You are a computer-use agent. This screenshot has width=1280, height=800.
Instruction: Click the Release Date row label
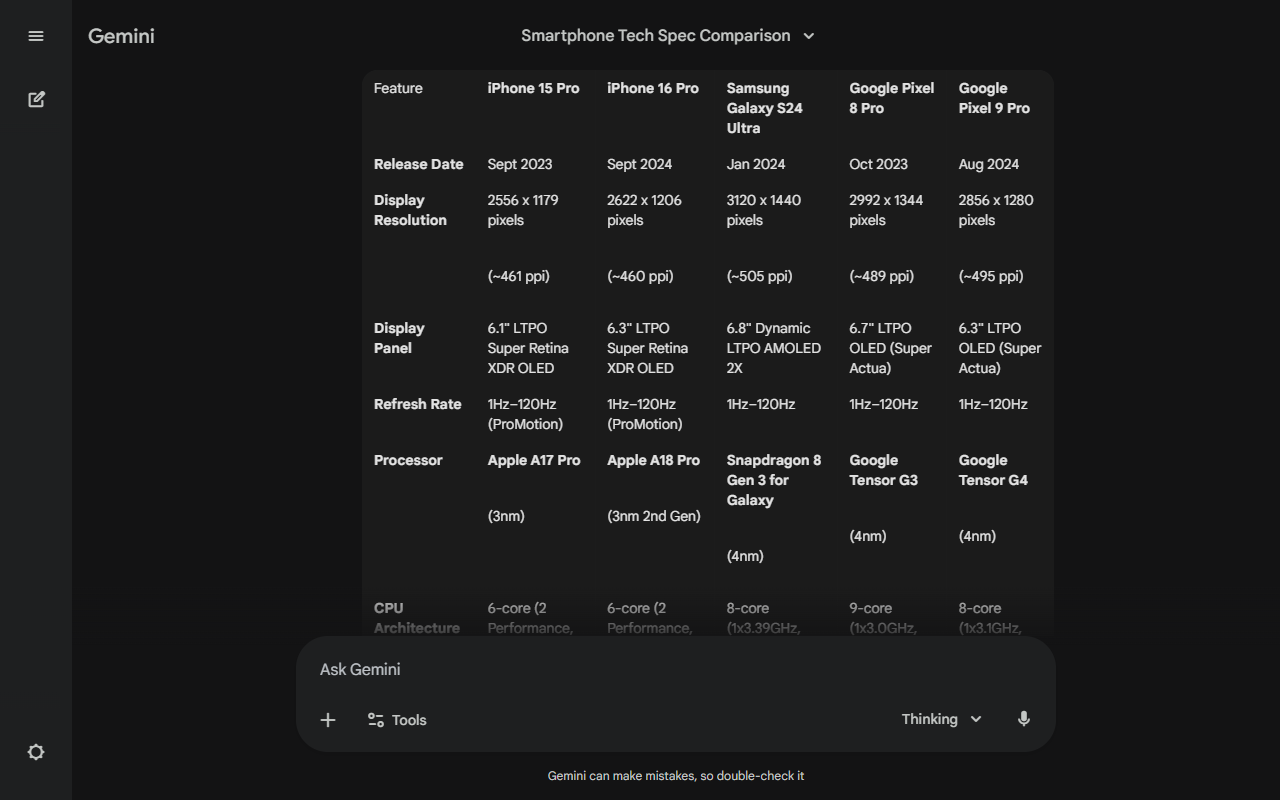419,164
